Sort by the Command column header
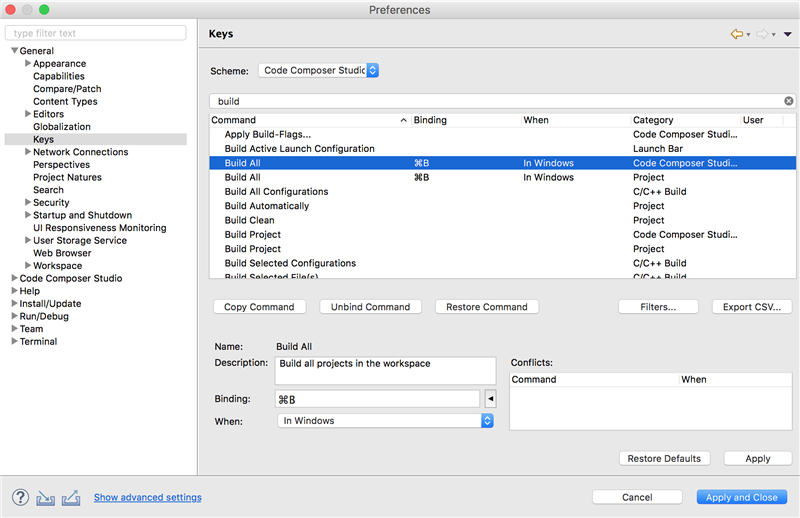Image resolution: width=800 pixels, height=518 pixels. 310,120
